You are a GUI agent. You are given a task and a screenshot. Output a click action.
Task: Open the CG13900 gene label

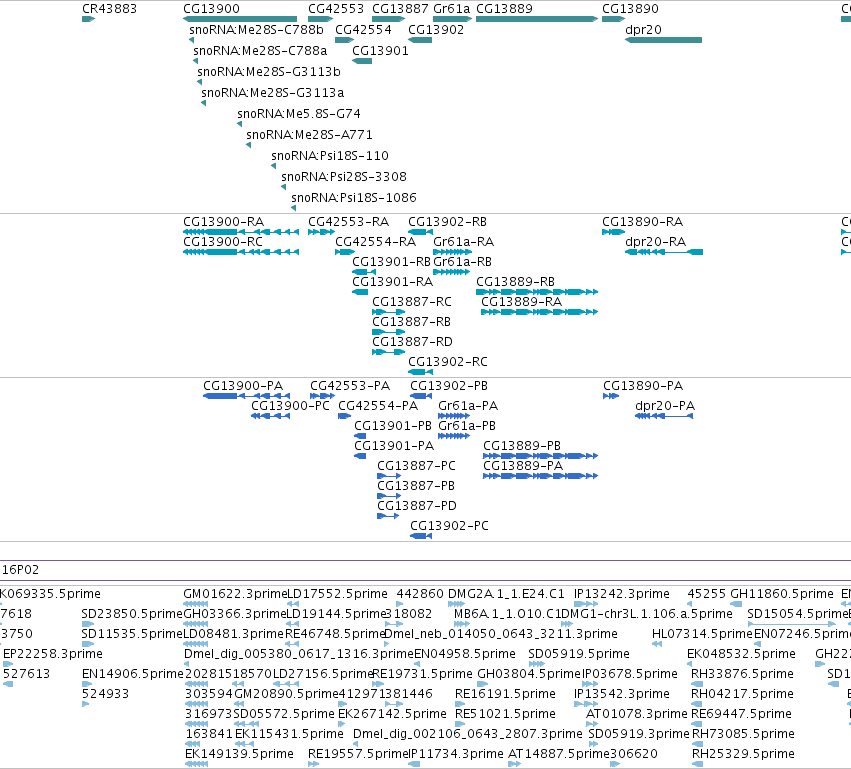[x=211, y=9]
